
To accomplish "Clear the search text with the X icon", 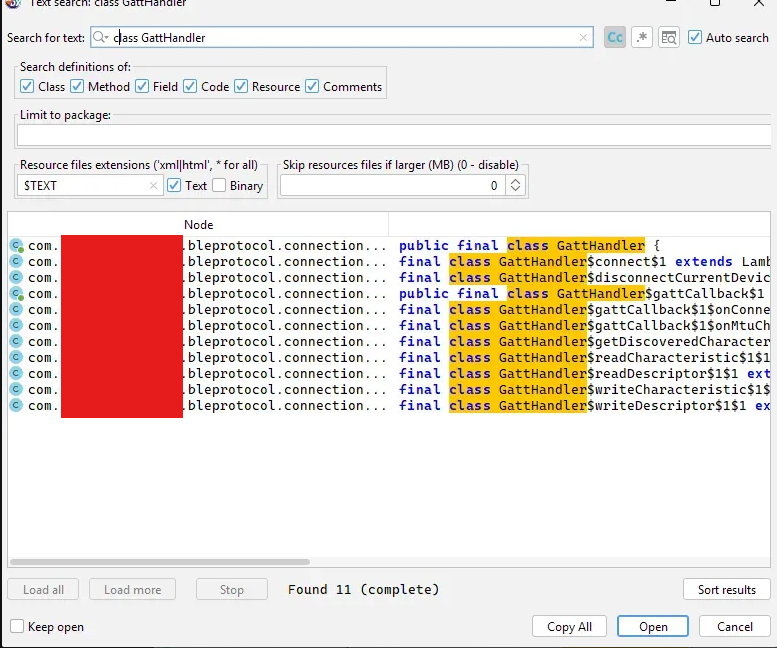I will pyautogui.click(x=584, y=38).
